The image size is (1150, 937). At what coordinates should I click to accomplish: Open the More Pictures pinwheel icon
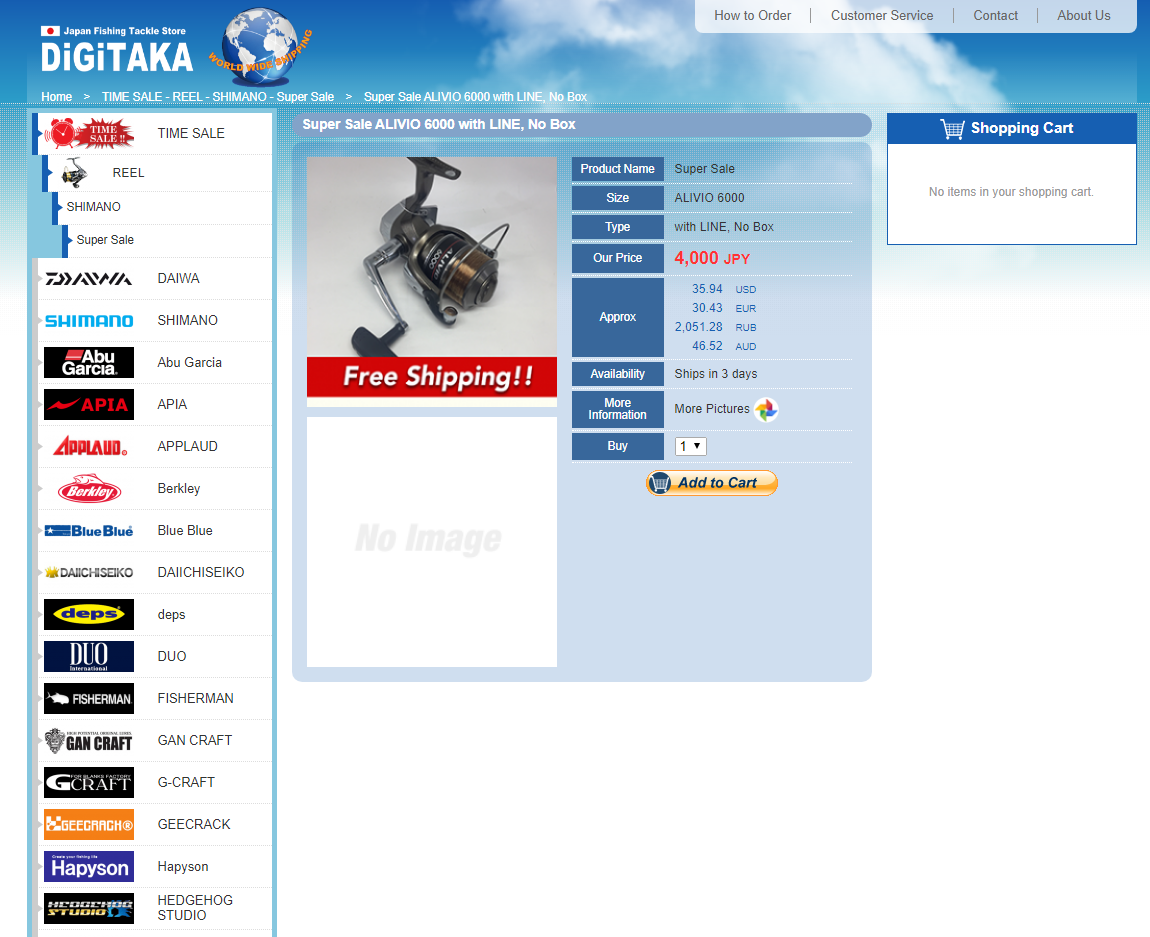(766, 410)
